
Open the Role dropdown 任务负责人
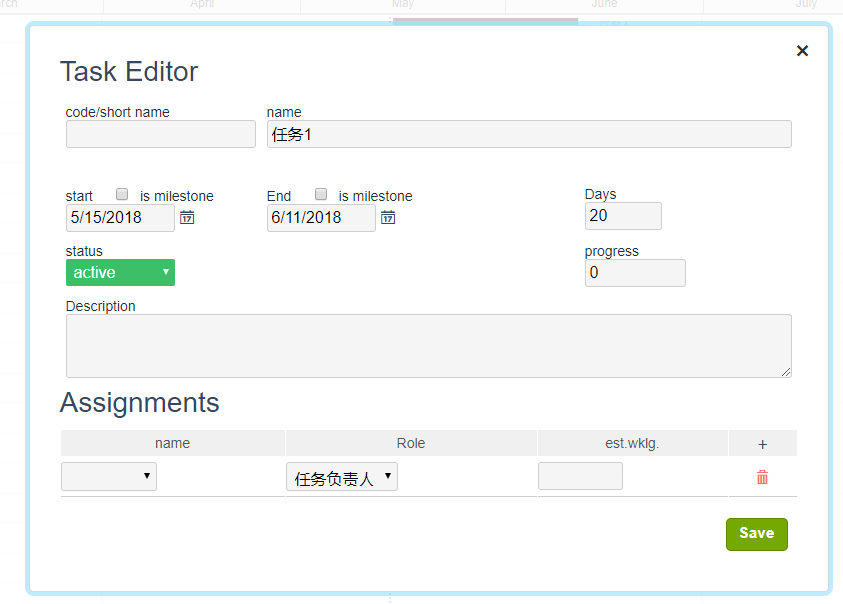coord(342,477)
